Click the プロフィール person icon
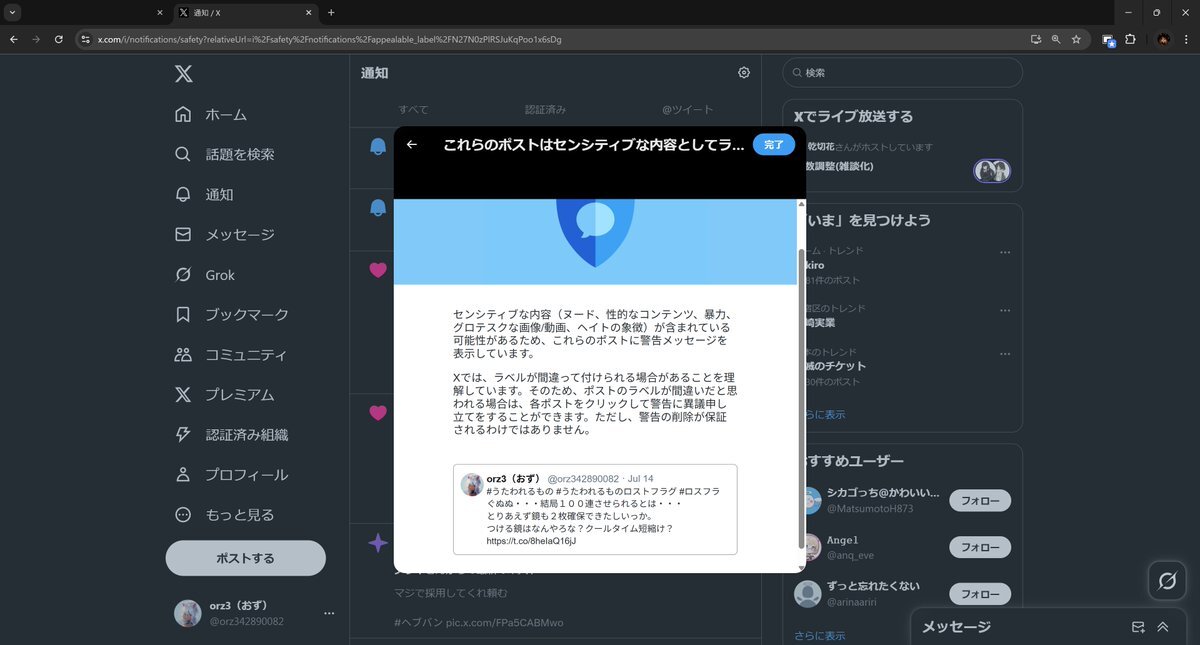 [183, 474]
